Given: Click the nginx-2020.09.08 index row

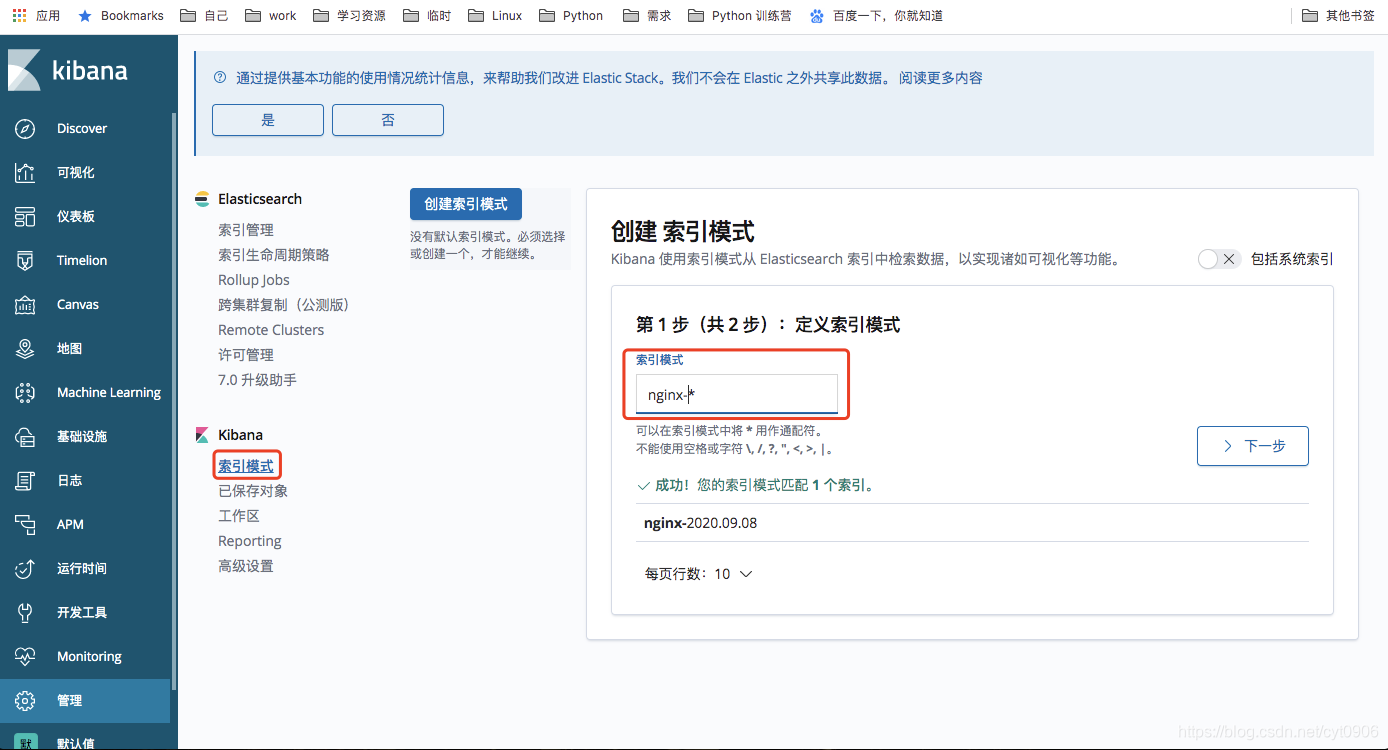Looking at the screenshot, I should tap(972, 523).
